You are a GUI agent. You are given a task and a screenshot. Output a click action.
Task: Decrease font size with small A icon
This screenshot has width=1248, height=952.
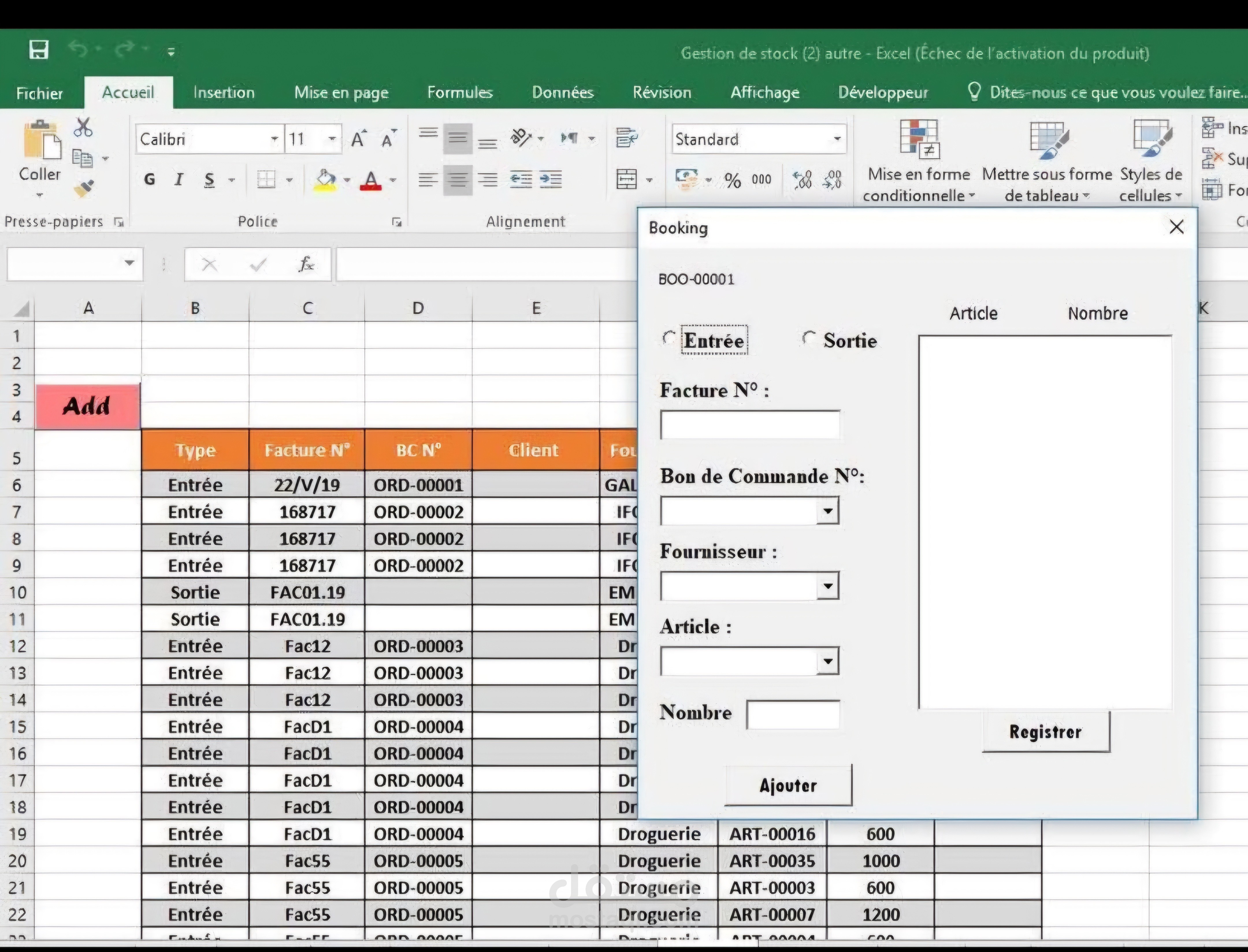pyautogui.click(x=389, y=139)
